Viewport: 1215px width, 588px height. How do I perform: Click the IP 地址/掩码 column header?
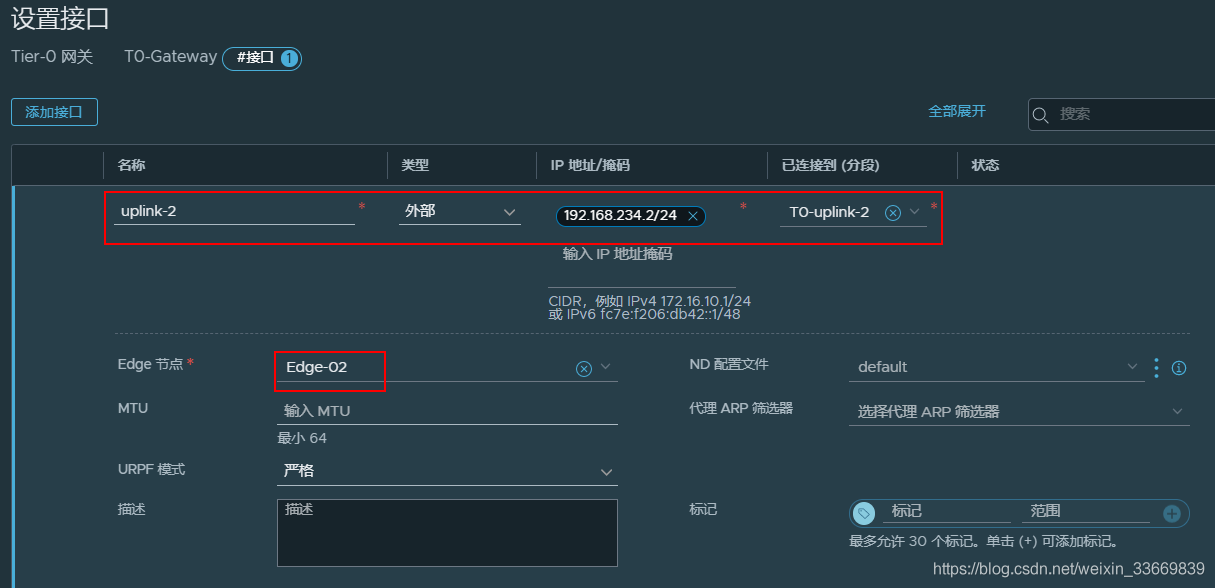tap(590, 165)
